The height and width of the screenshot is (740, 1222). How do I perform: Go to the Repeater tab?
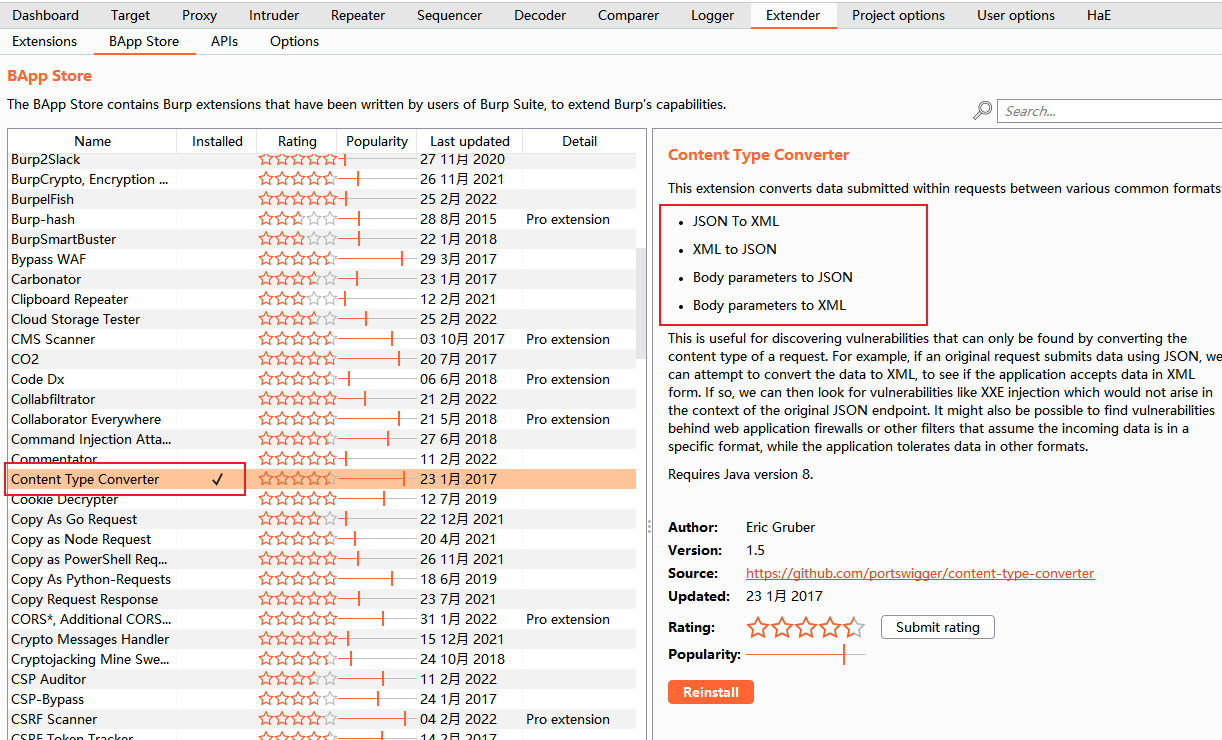click(x=358, y=15)
